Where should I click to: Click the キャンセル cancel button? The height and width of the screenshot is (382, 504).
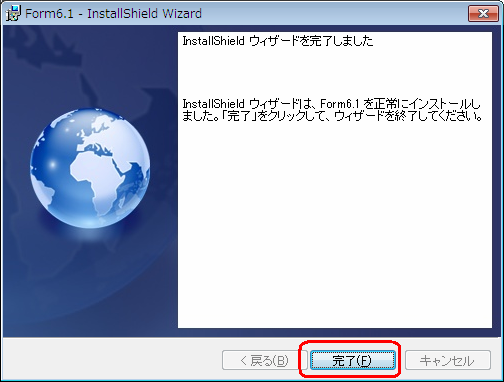pyautogui.click(x=448, y=360)
